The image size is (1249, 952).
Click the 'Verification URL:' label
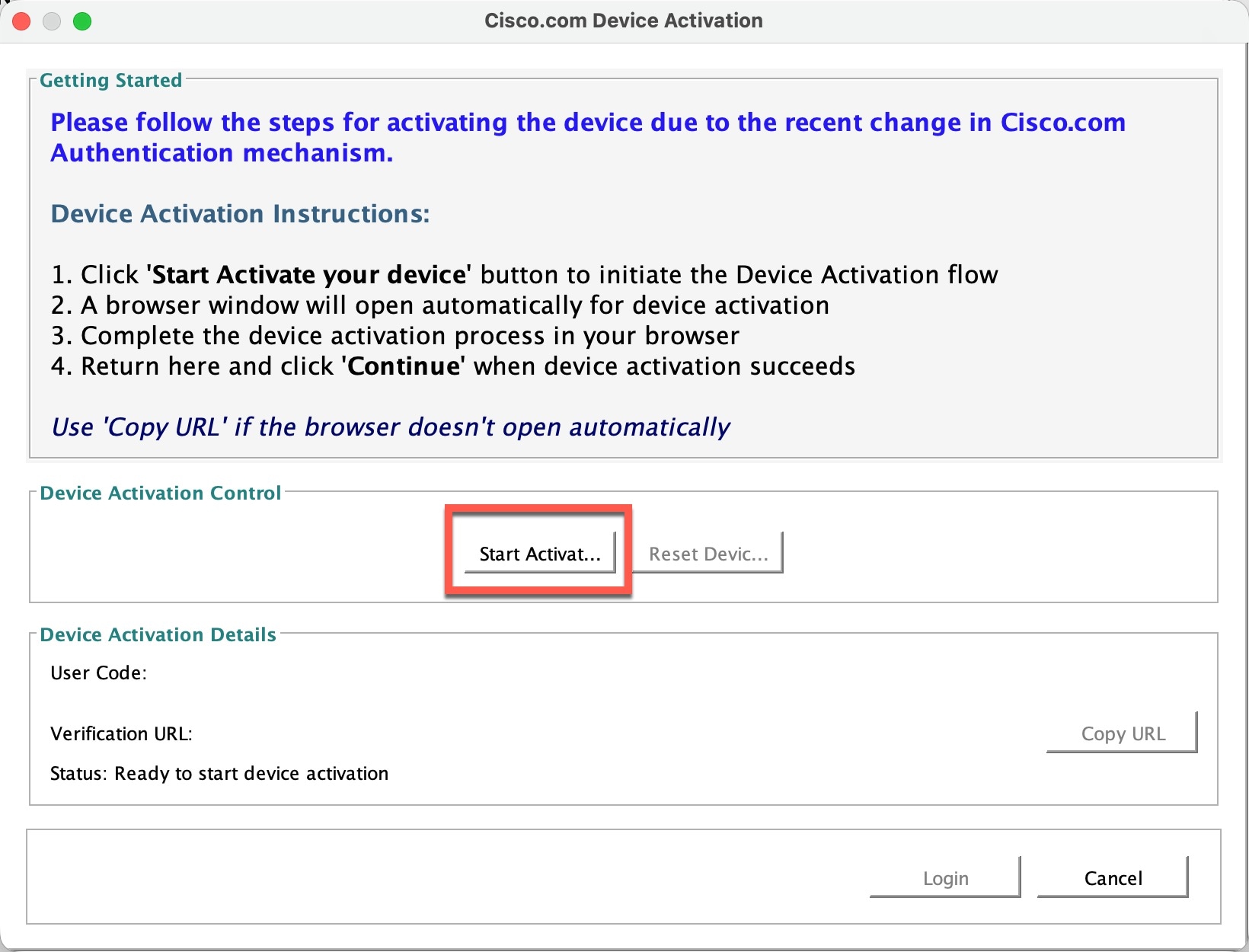(x=121, y=733)
